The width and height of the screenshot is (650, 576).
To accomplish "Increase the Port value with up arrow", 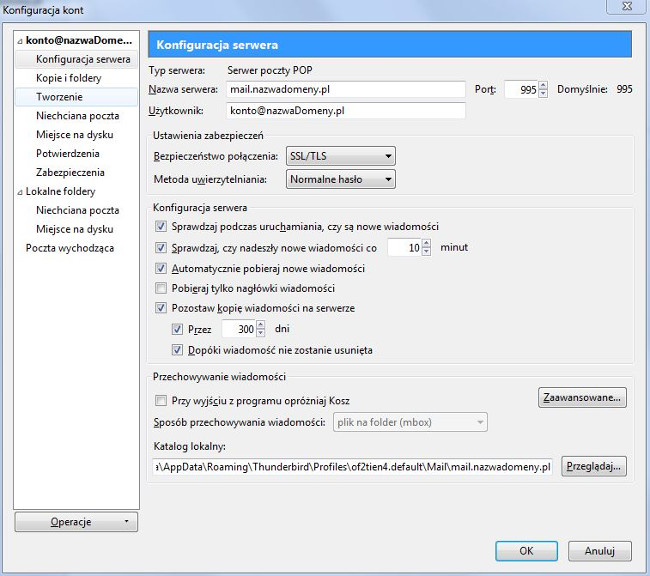I will click(x=543, y=85).
